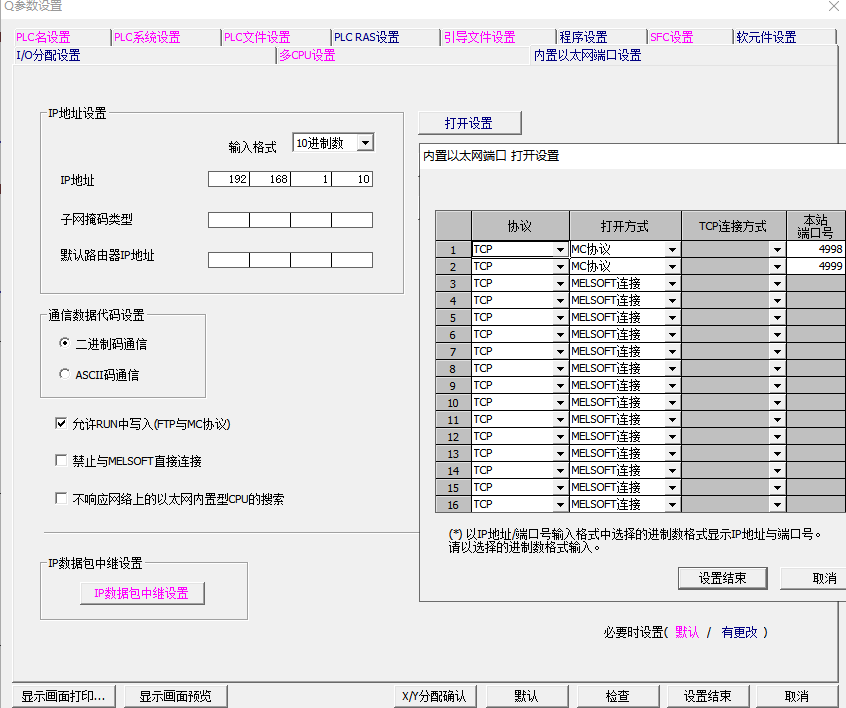The image size is (846, 708).
Task: Enable 禁止与MELSOFT直接连接 checkbox
Action: (x=62, y=461)
